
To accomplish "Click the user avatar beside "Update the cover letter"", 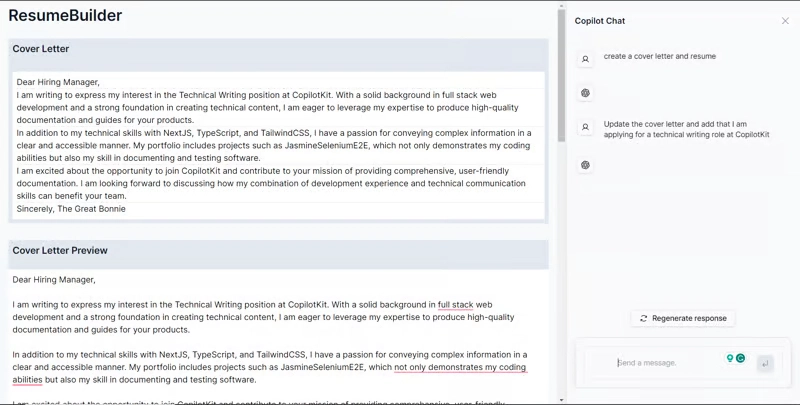I will (x=585, y=127).
